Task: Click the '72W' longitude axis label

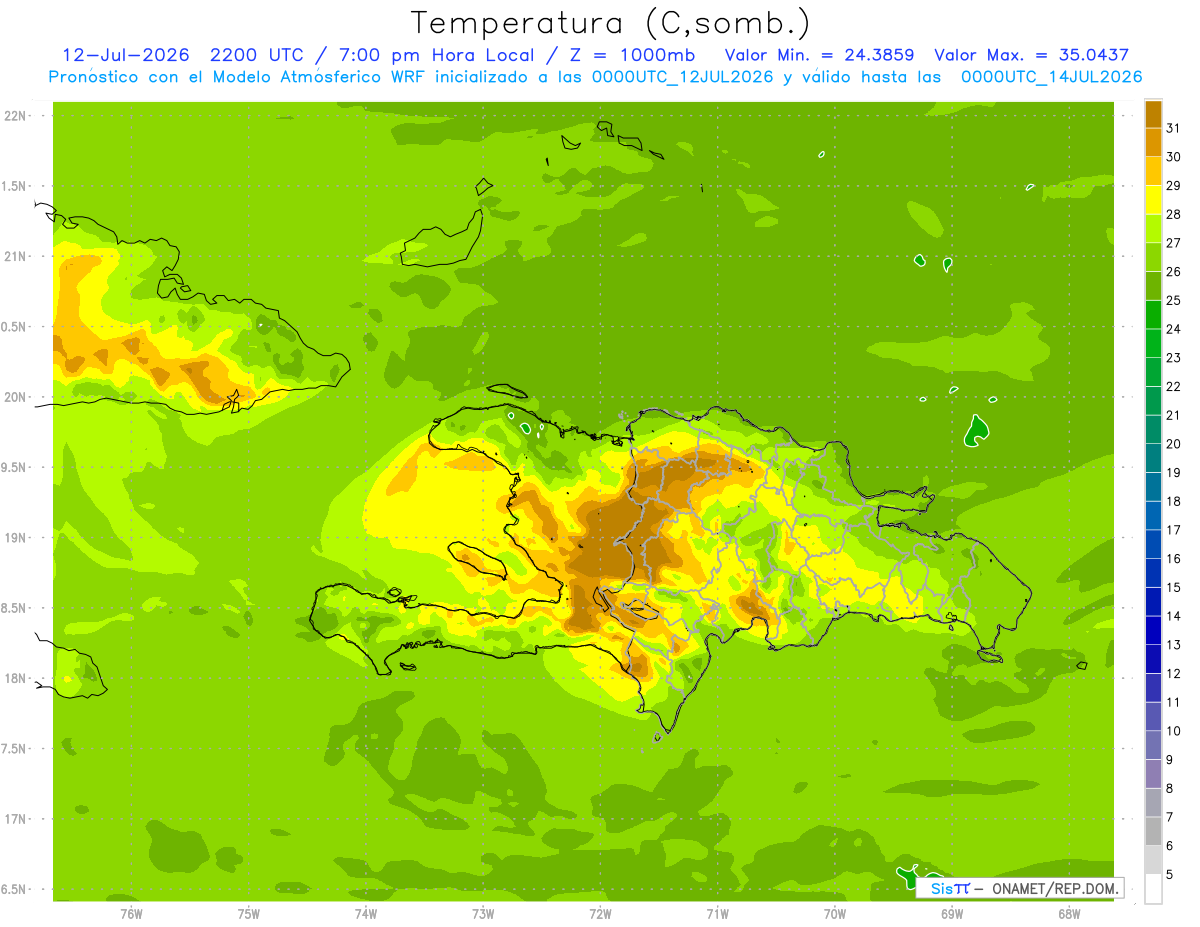Action: coord(600,913)
